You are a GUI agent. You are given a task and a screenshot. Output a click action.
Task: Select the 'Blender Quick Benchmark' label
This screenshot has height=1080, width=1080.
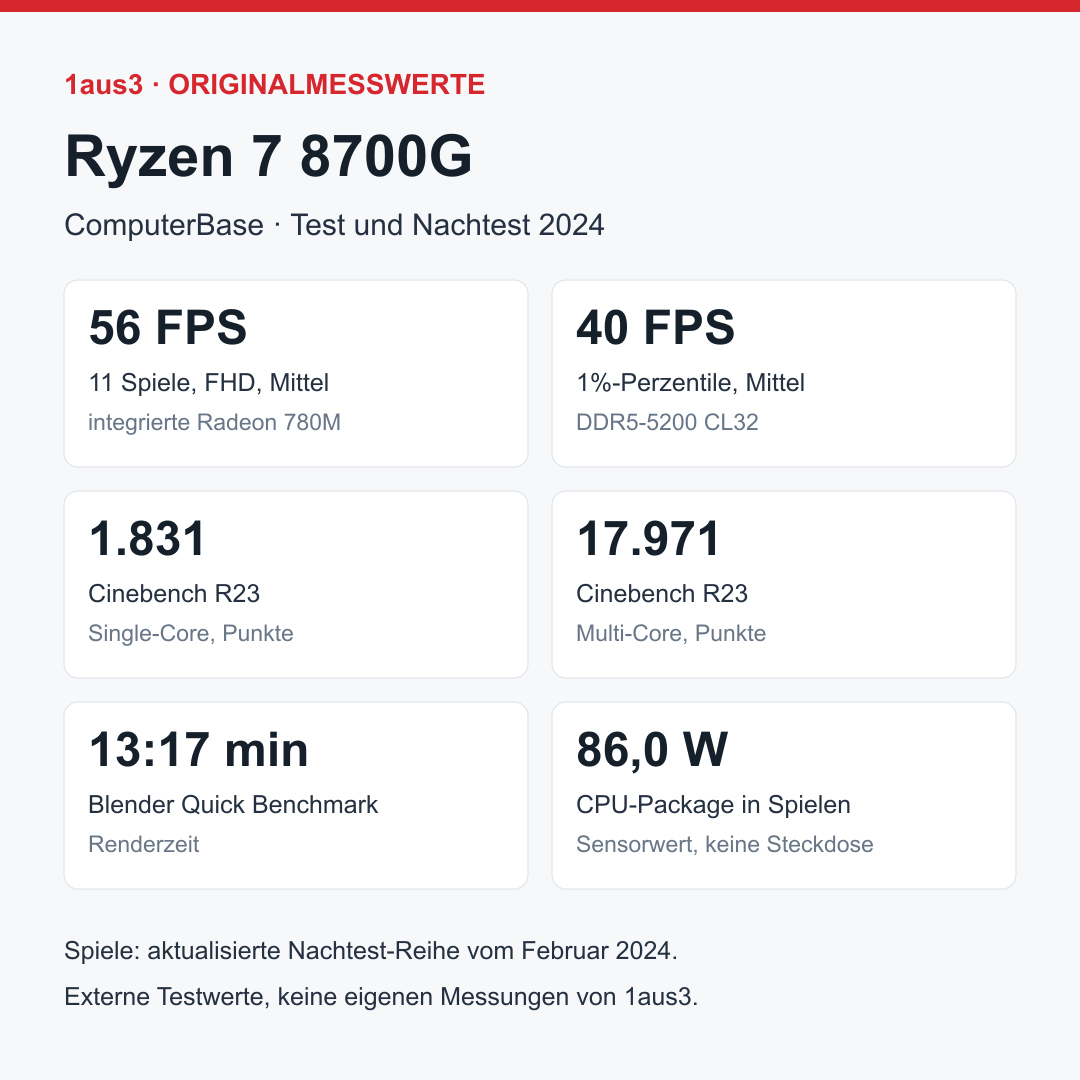(233, 804)
